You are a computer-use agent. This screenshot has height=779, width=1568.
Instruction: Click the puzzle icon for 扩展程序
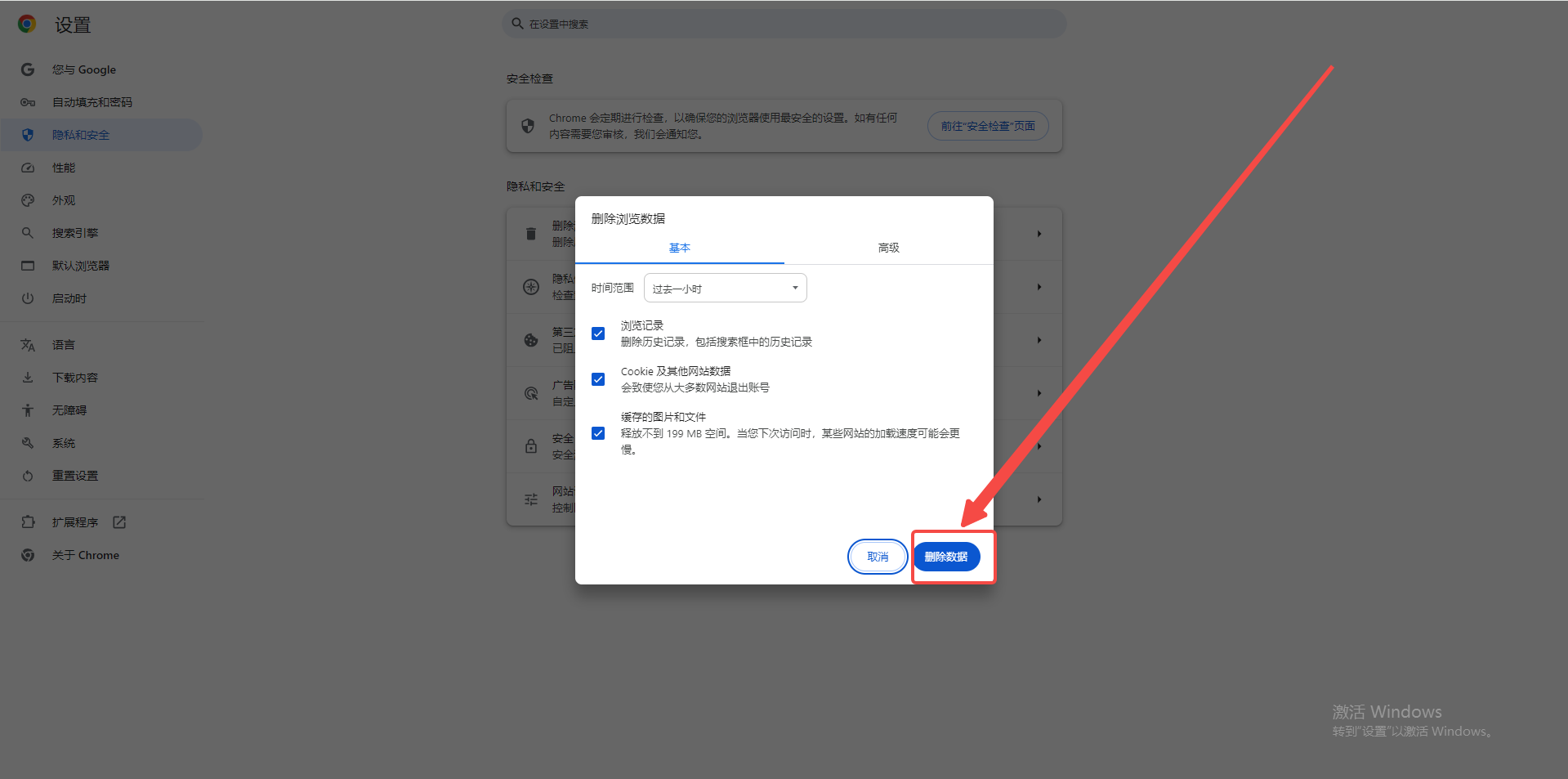[x=28, y=522]
